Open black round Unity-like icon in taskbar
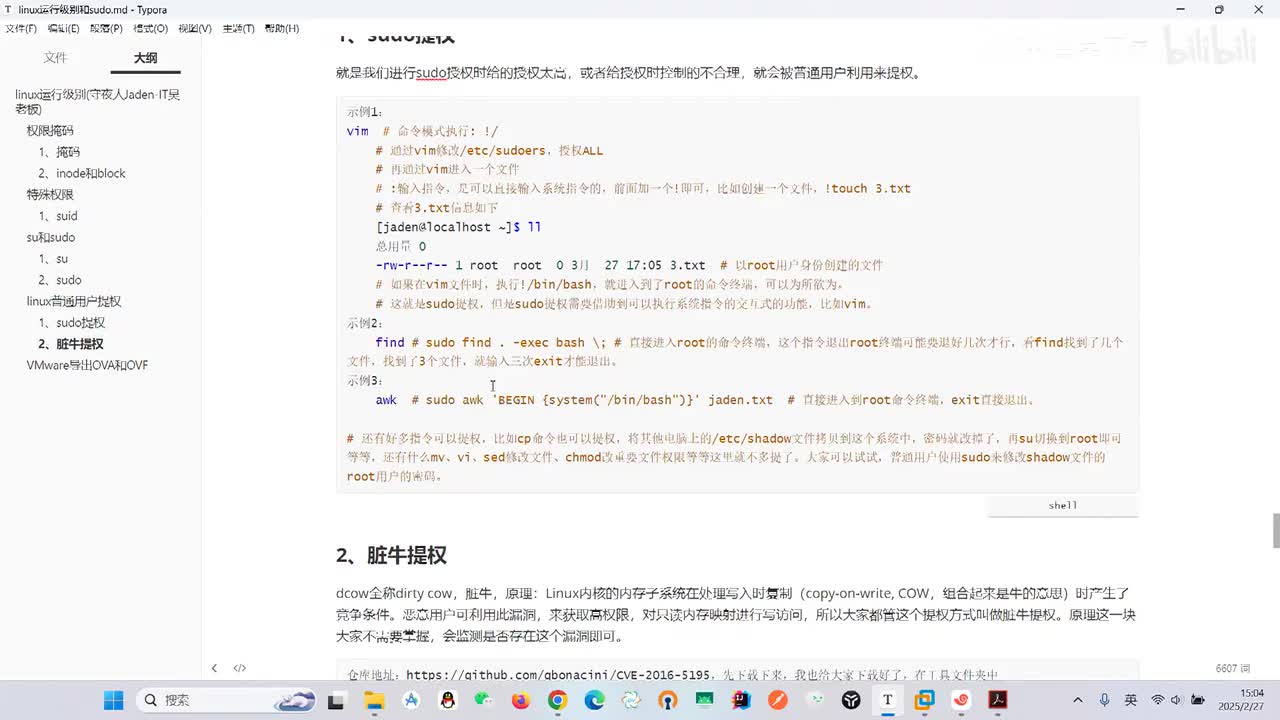This screenshot has height=720, width=1280. pos(851,700)
